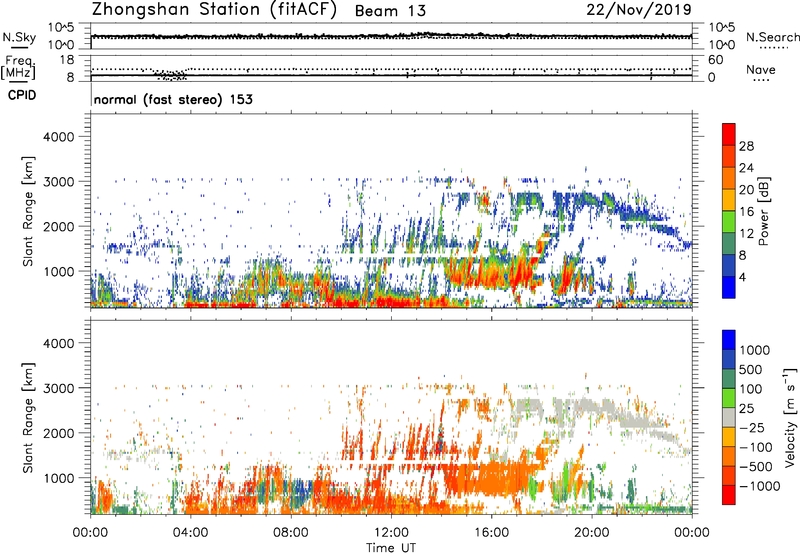Click the '18' frequency axis tick

pyautogui.click(x=67, y=60)
